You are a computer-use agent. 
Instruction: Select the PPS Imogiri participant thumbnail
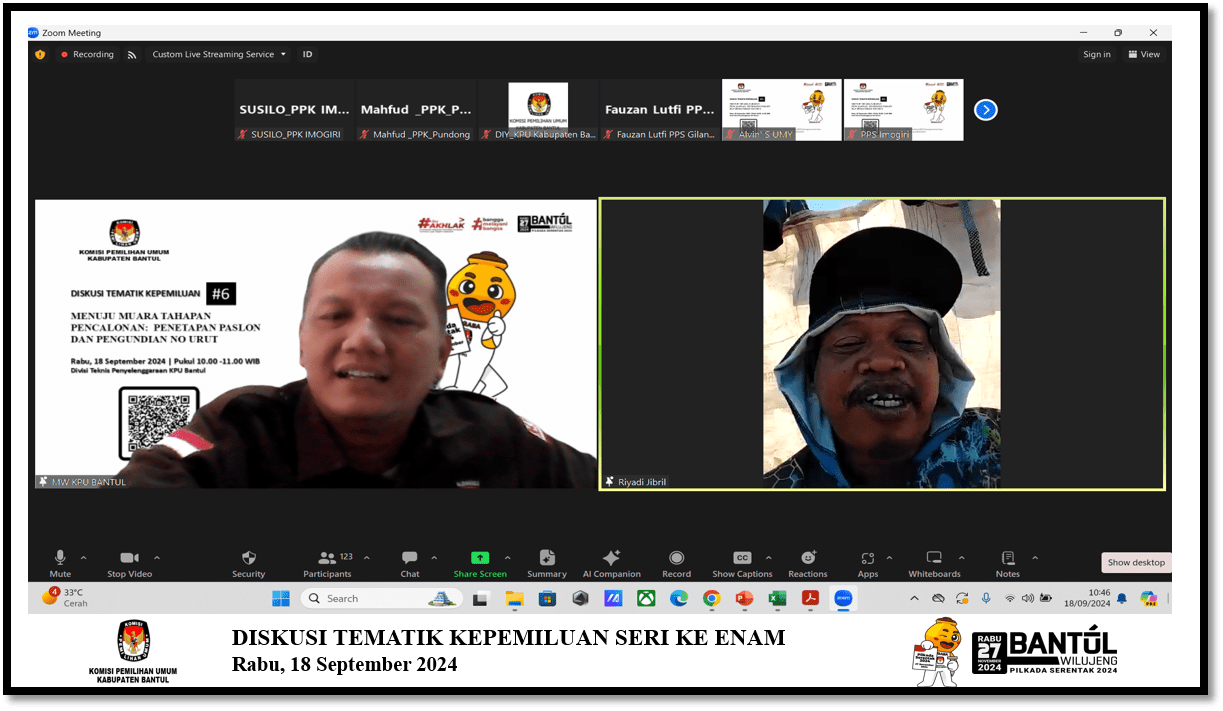pos(903,110)
